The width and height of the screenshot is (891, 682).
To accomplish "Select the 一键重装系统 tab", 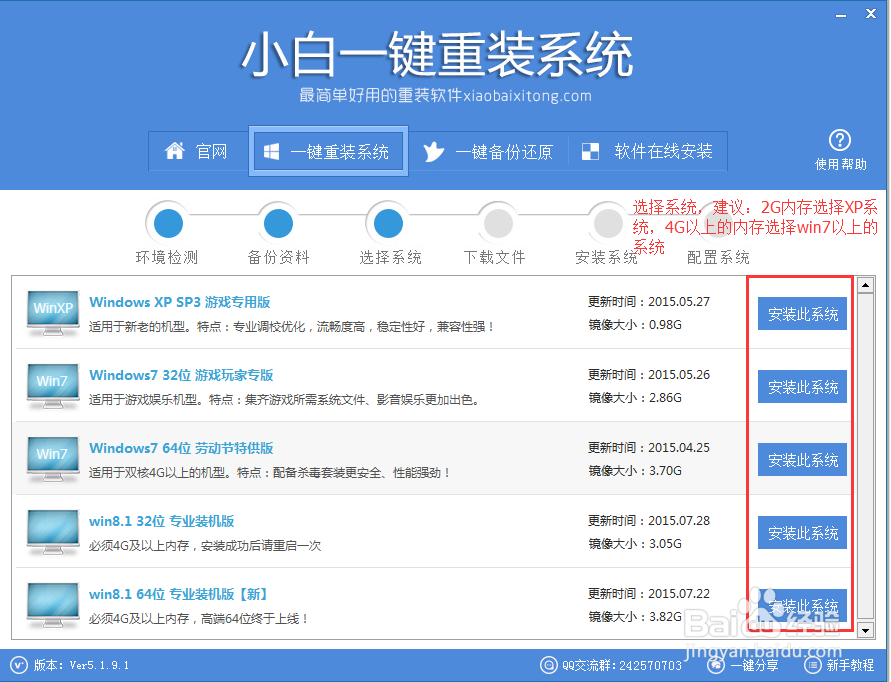I will [x=328, y=151].
